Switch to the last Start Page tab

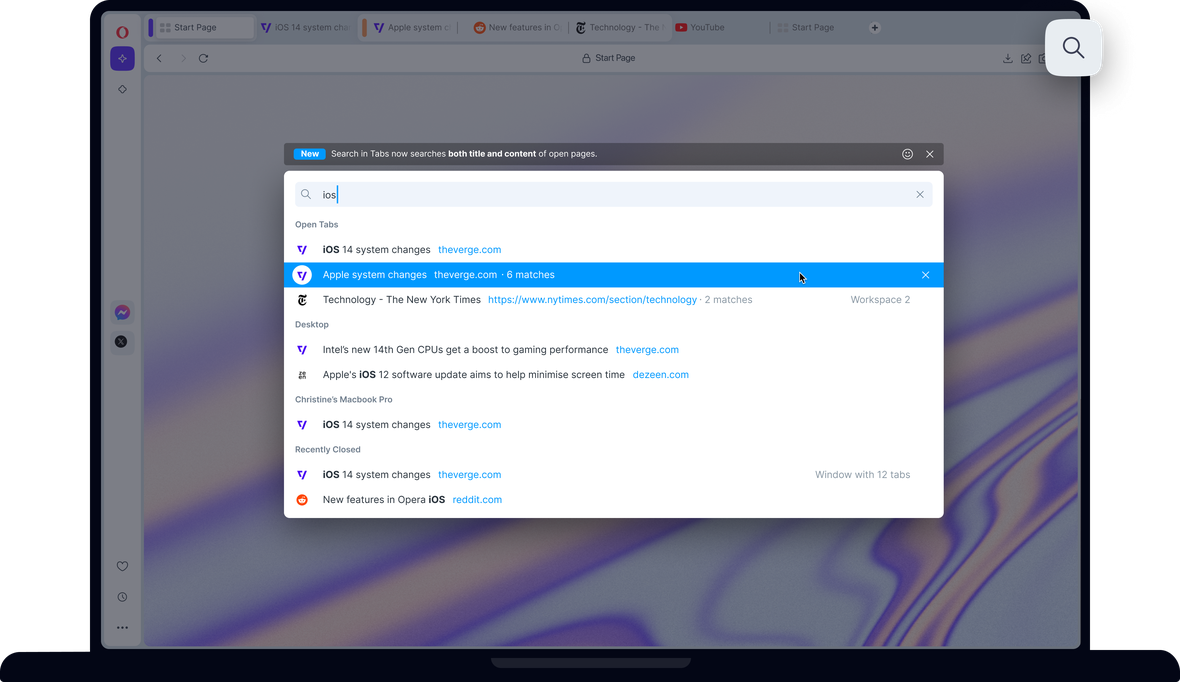pos(817,28)
